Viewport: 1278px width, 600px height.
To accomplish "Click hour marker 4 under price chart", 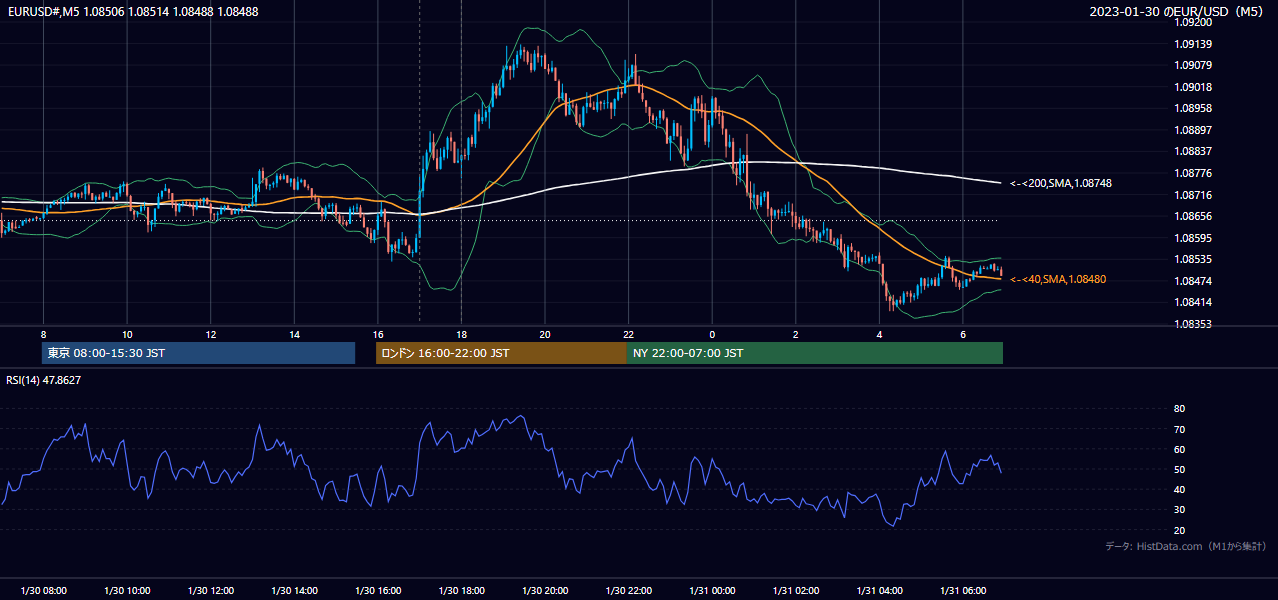I will pos(879,334).
